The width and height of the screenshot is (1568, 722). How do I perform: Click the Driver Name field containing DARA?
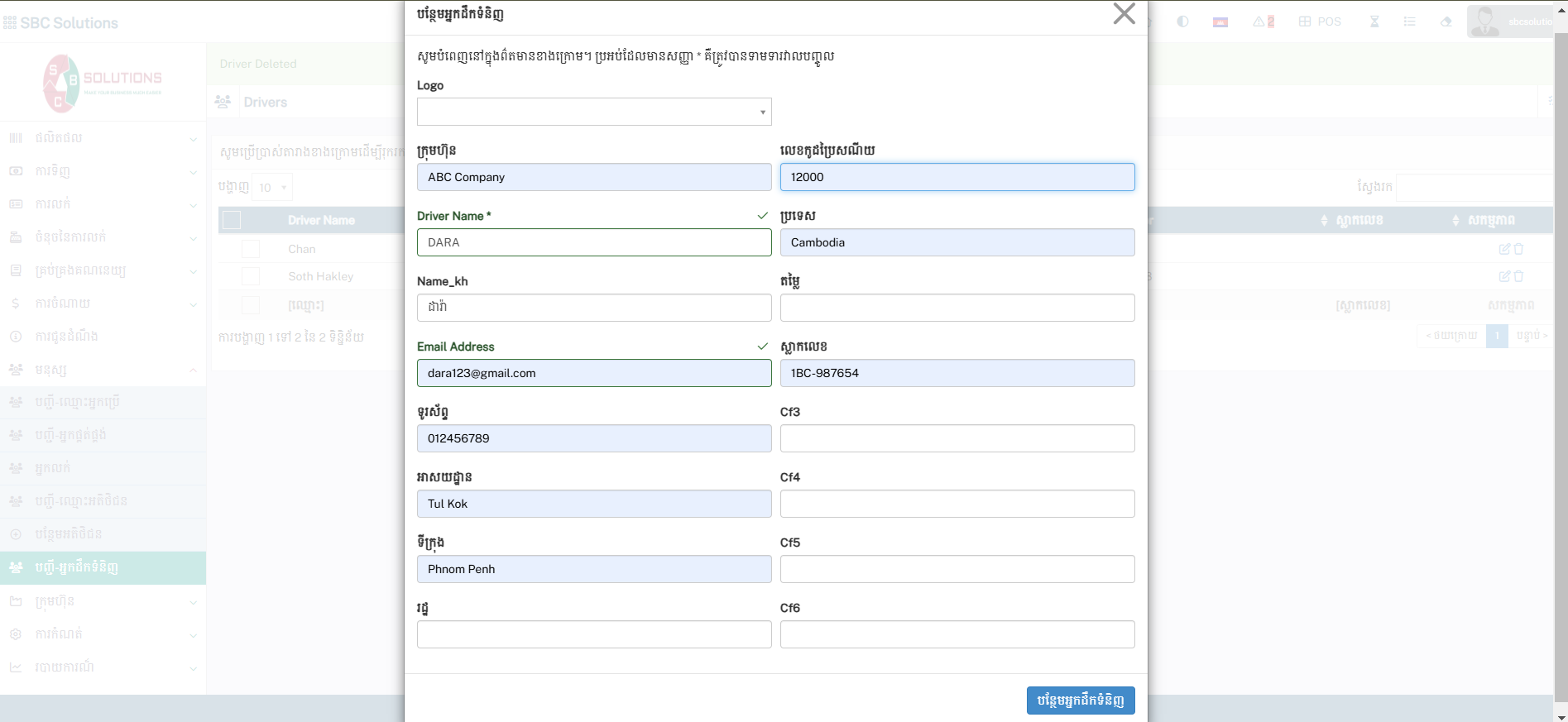click(593, 242)
